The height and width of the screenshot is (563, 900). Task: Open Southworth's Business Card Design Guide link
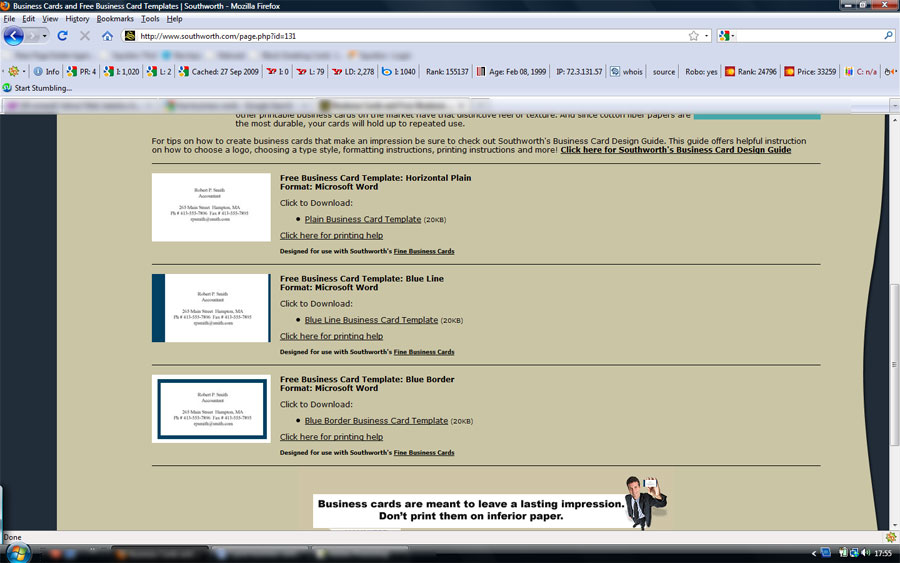676,150
